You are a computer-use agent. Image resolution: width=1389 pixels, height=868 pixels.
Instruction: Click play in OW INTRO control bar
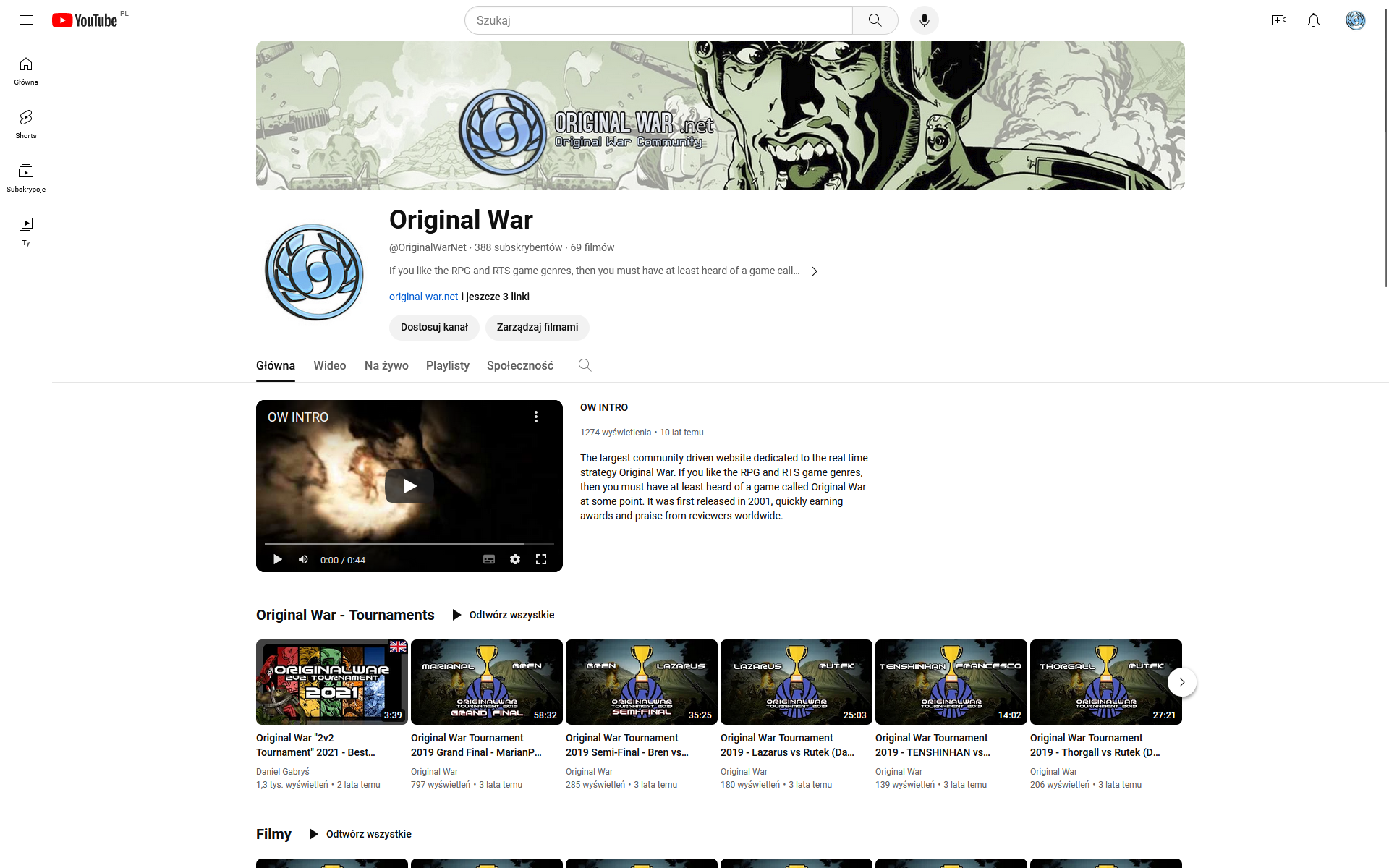(277, 559)
